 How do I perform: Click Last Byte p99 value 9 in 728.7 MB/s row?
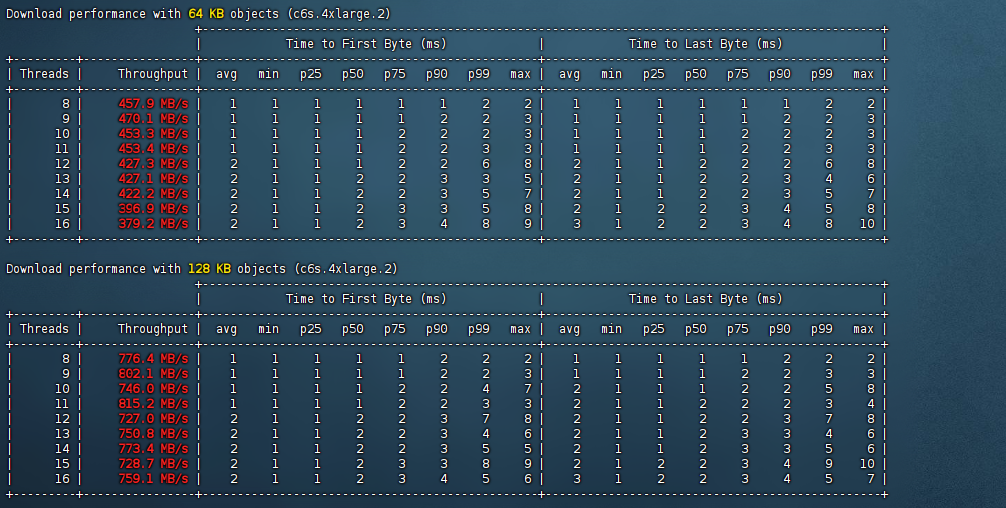[829, 463]
